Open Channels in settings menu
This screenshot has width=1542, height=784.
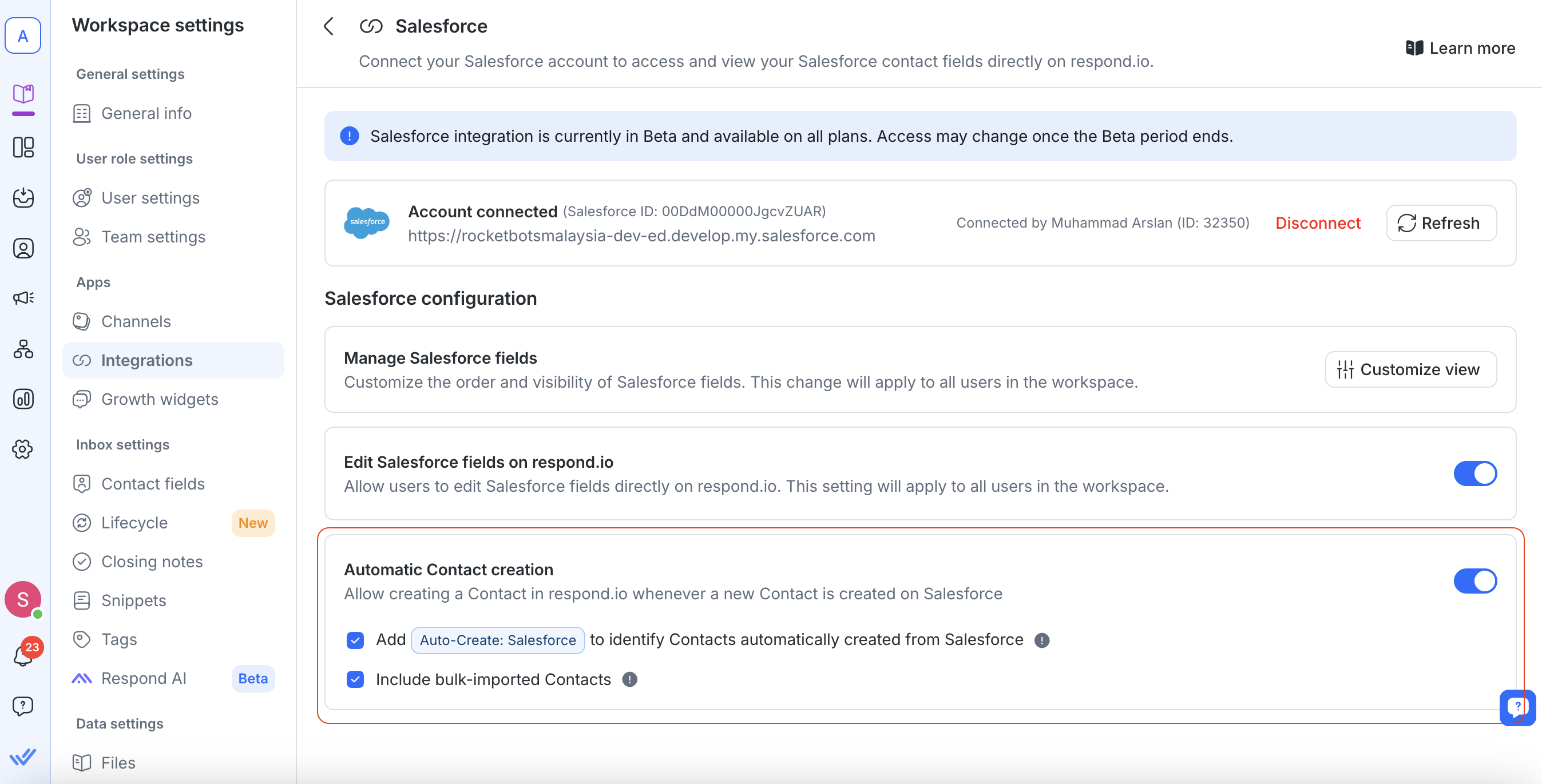(136, 321)
